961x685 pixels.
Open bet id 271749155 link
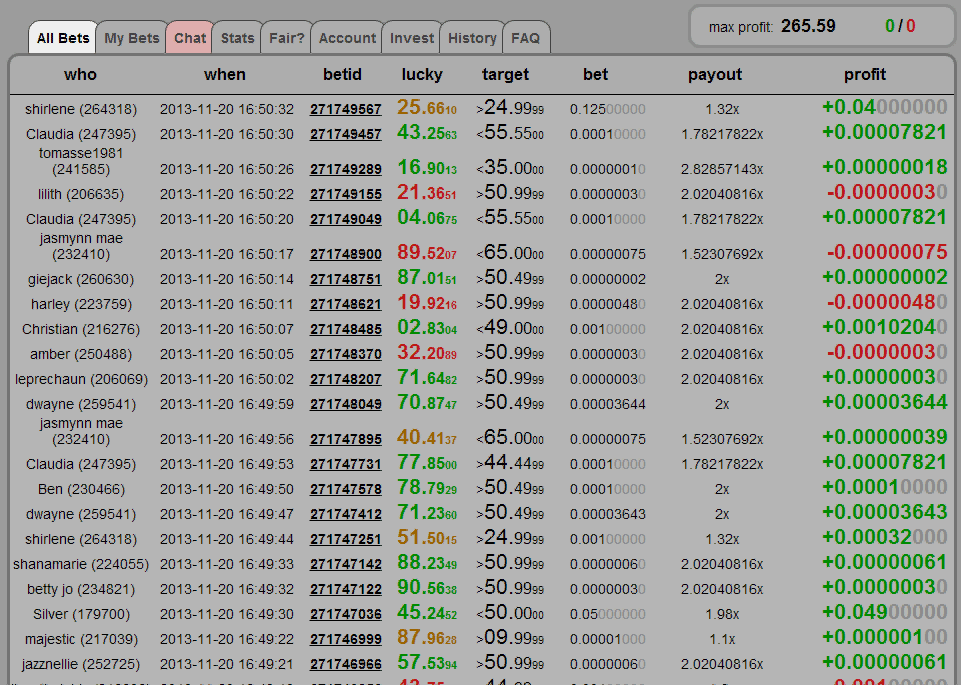coord(346,194)
